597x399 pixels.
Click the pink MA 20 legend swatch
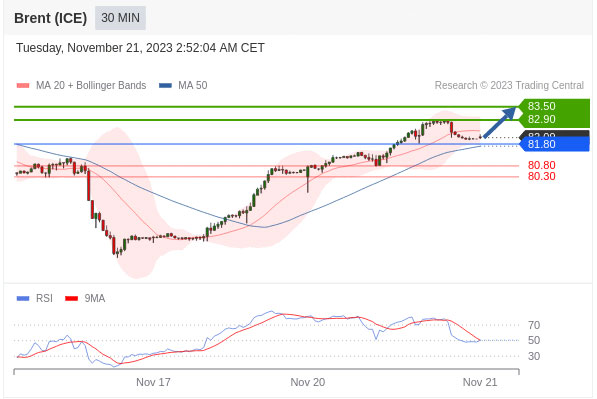pyautogui.click(x=23, y=85)
